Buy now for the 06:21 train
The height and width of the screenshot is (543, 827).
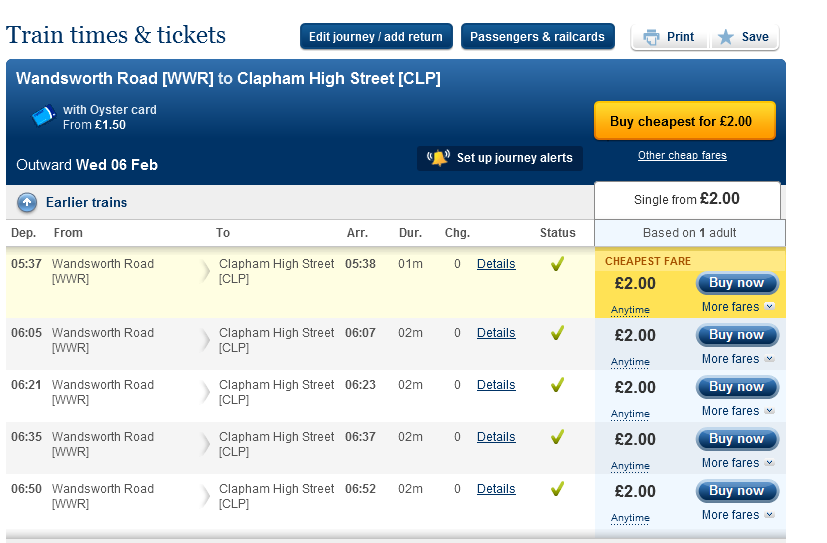(737, 387)
